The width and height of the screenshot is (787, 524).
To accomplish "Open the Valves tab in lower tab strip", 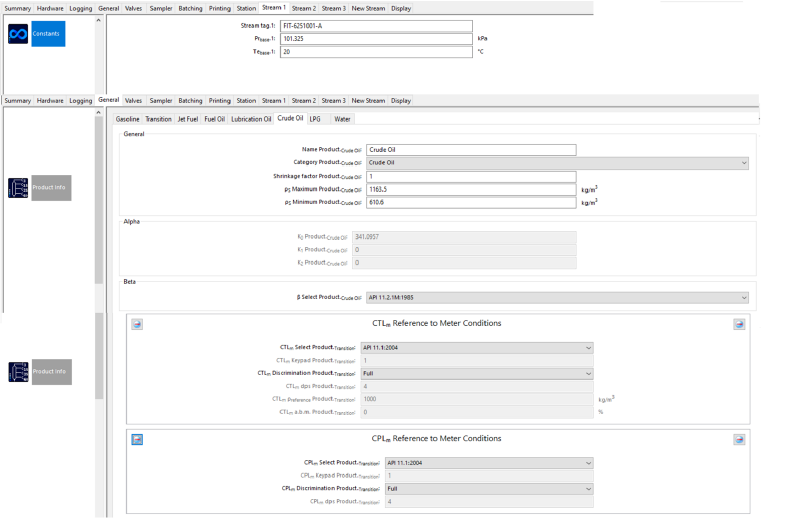I will (133, 101).
